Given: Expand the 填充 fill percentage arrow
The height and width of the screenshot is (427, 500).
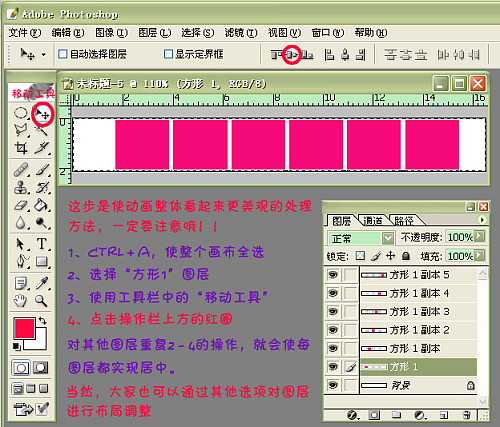Looking at the screenshot, I should (x=479, y=255).
